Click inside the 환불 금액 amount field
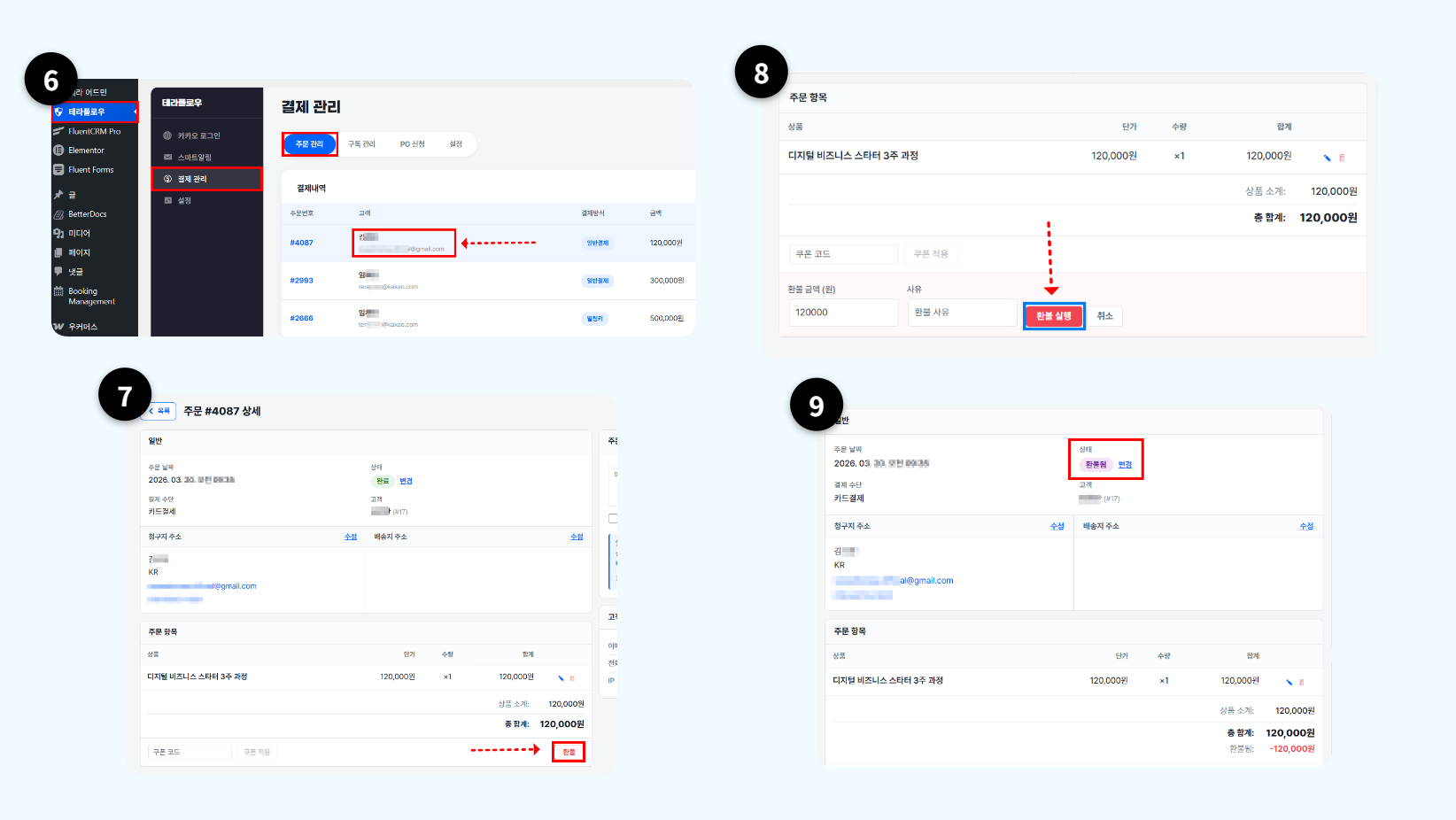 (x=842, y=312)
